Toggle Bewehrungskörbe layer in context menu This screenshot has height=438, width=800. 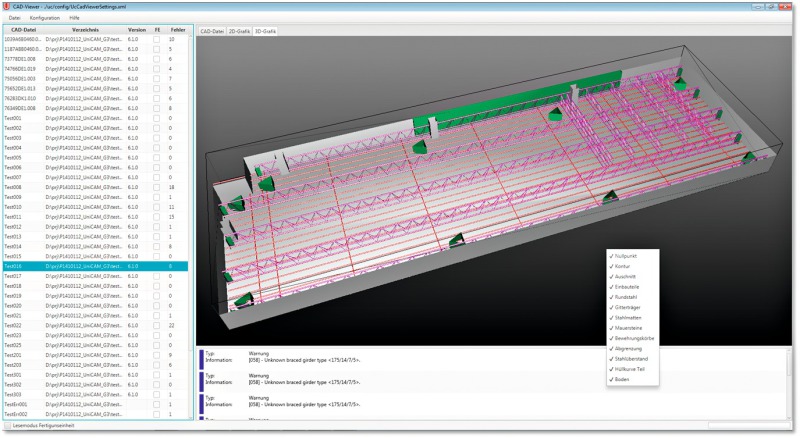(x=633, y=338)
